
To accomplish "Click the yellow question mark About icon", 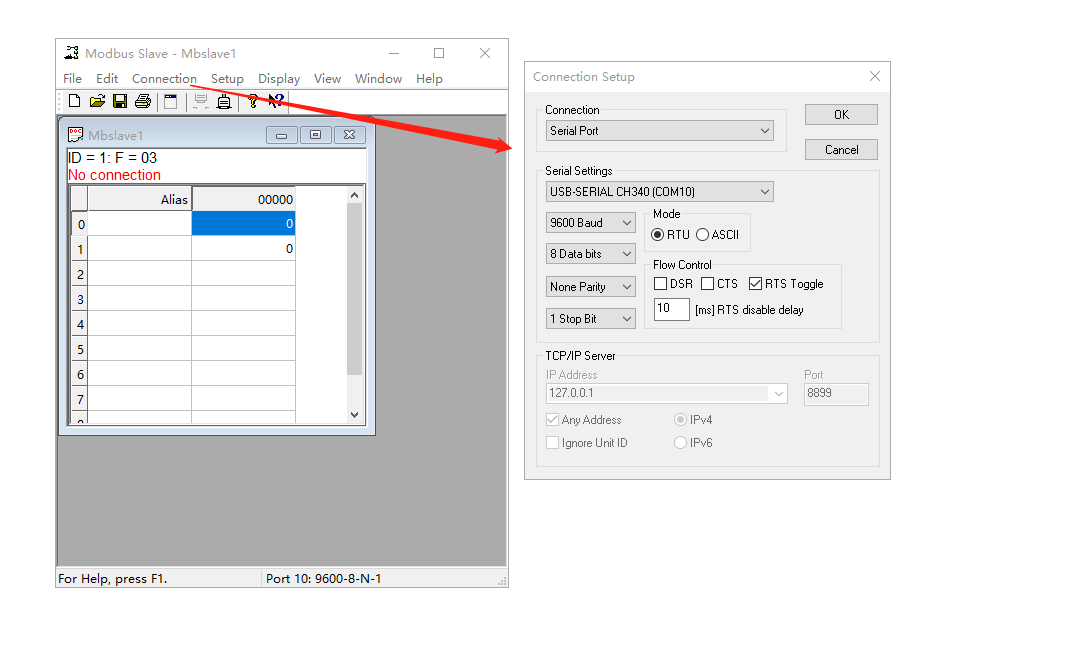I will [253, 101].
